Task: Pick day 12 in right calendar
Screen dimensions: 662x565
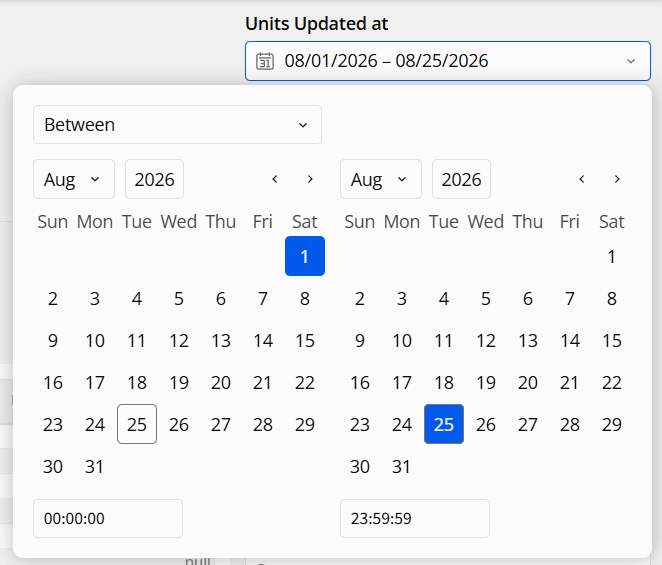Action: click(486, 340)
